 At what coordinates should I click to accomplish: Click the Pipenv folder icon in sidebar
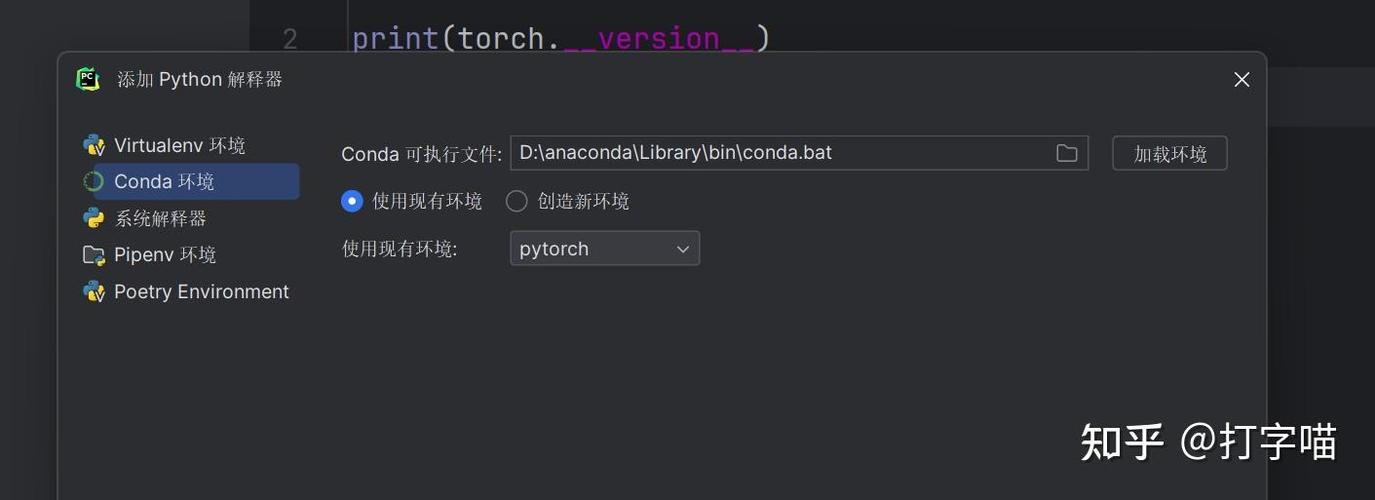pyautogui.click(x=94, y=255)
